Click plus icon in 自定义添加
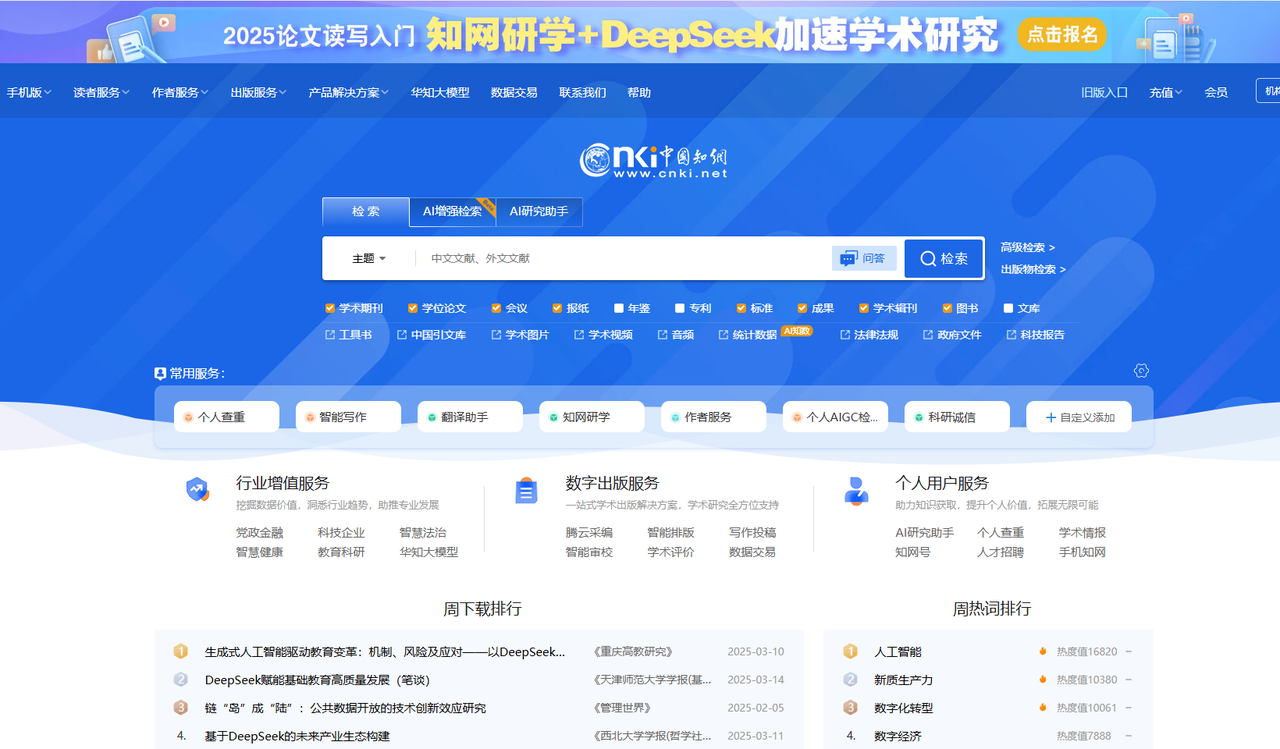The width and height of the screenshot is (1280, 749). (1051, 417)
